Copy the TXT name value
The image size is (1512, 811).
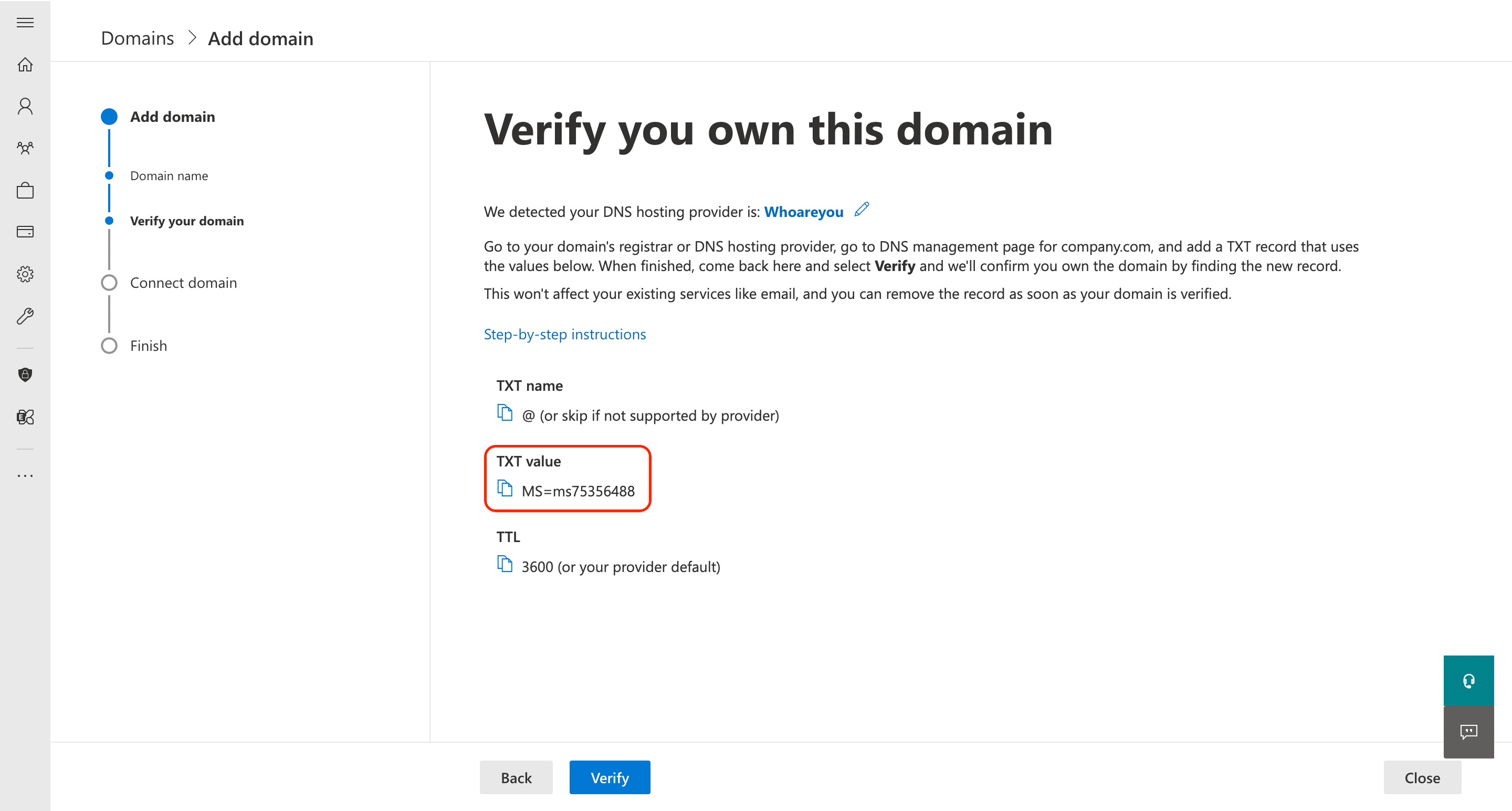tap(504, 413)
